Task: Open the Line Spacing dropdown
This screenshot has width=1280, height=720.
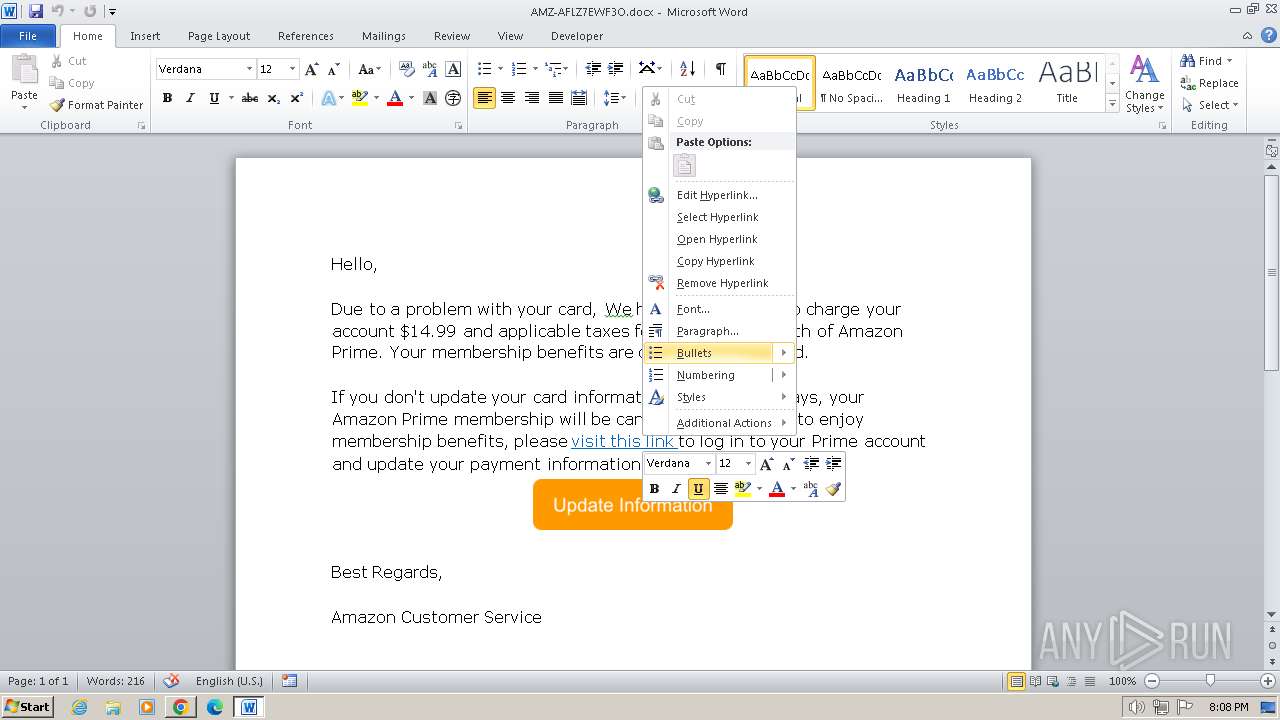Action: (x=615, y=98)
